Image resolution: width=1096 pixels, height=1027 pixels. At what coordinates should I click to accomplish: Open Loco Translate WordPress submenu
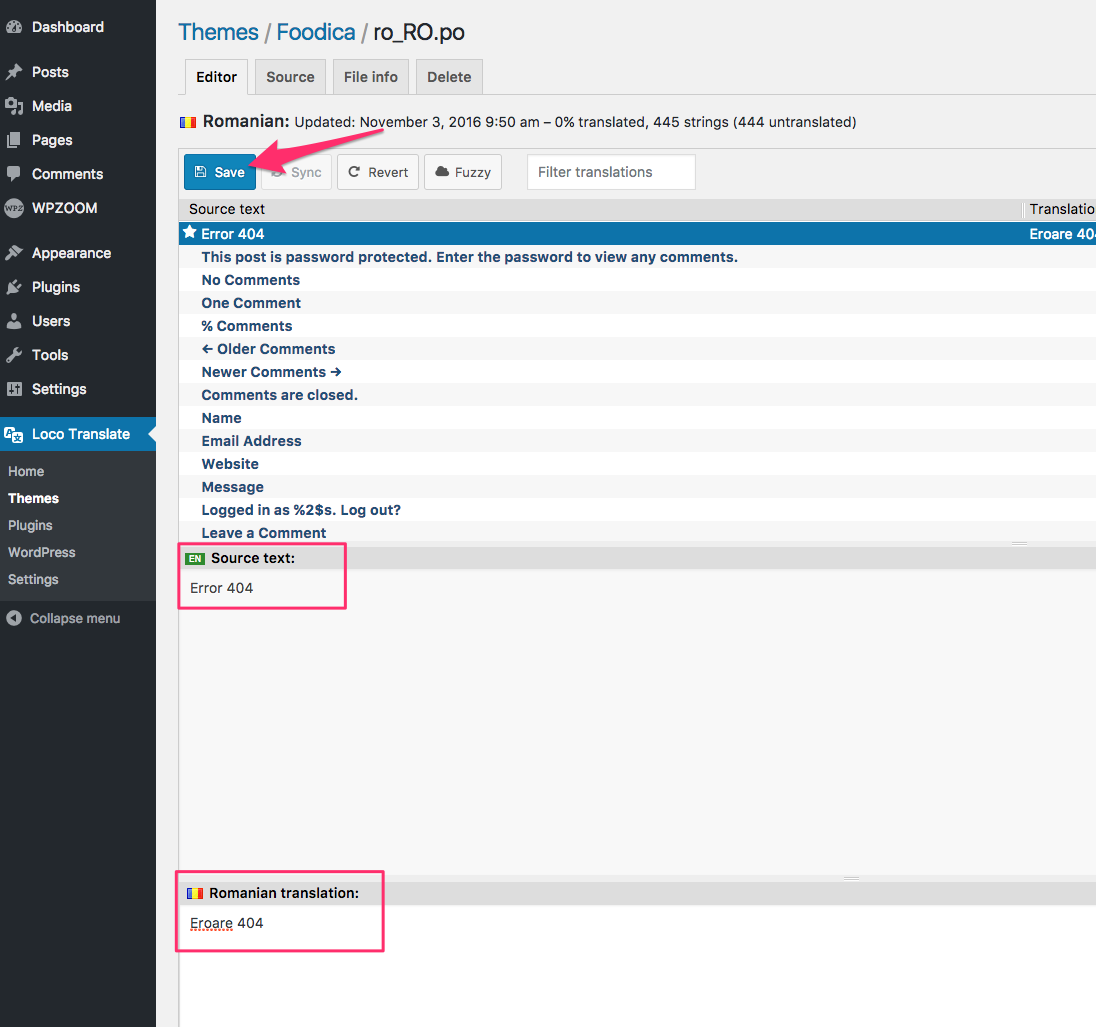coord(41,552)
